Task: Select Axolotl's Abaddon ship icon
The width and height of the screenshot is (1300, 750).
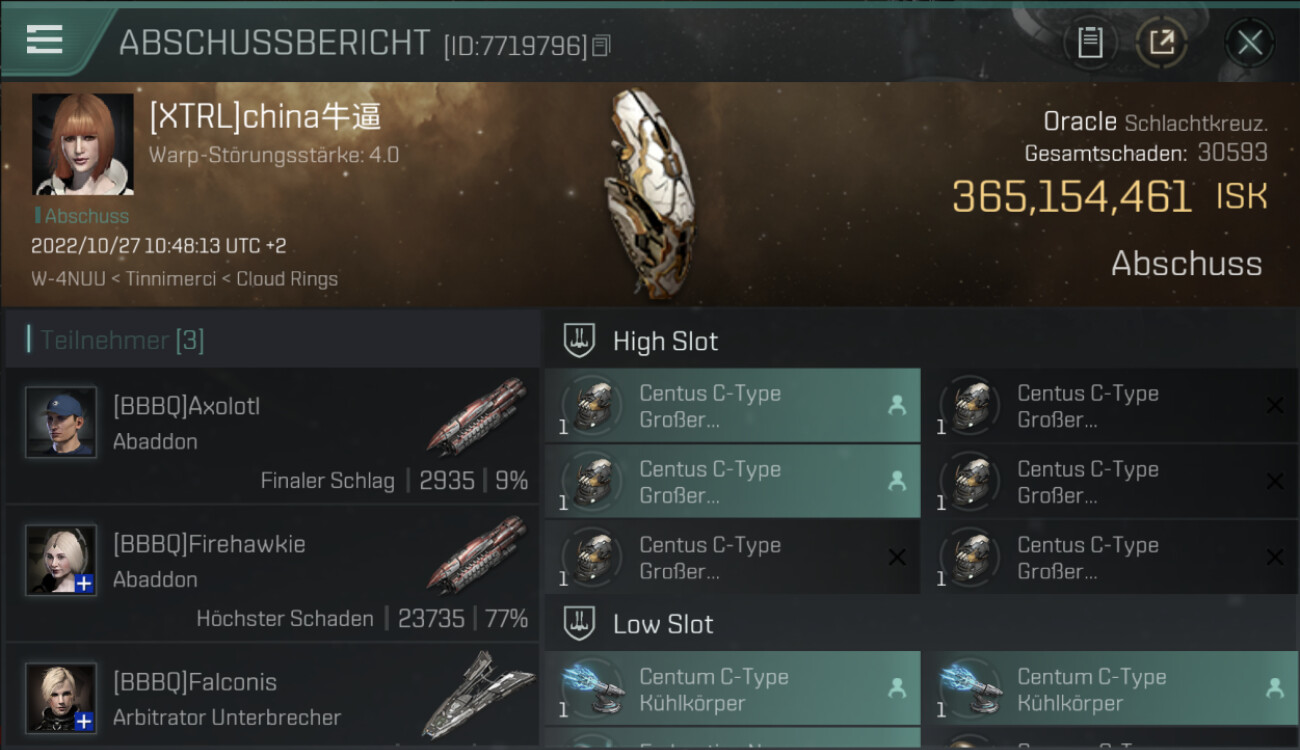Action: pos(477,417)
